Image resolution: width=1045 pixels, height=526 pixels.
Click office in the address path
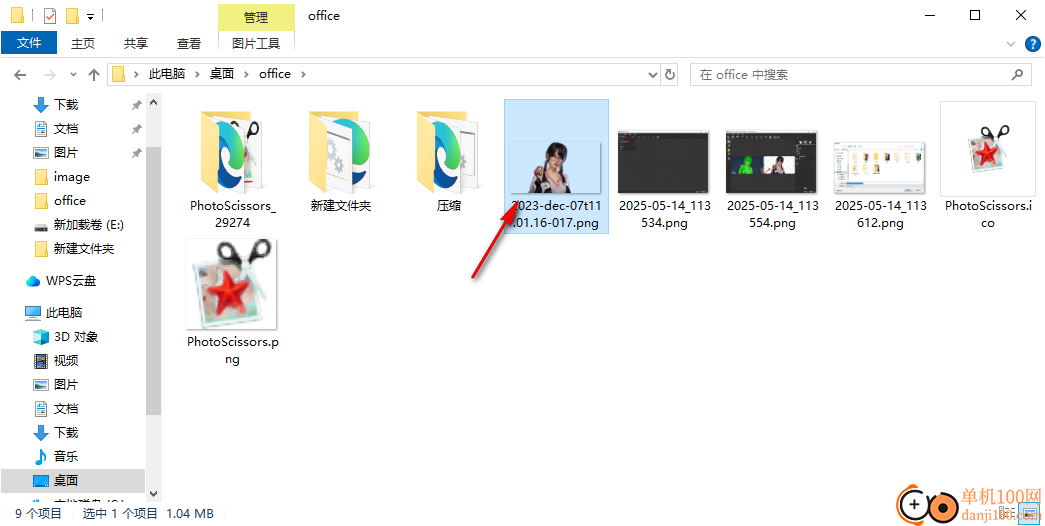[x=275, y=74]
